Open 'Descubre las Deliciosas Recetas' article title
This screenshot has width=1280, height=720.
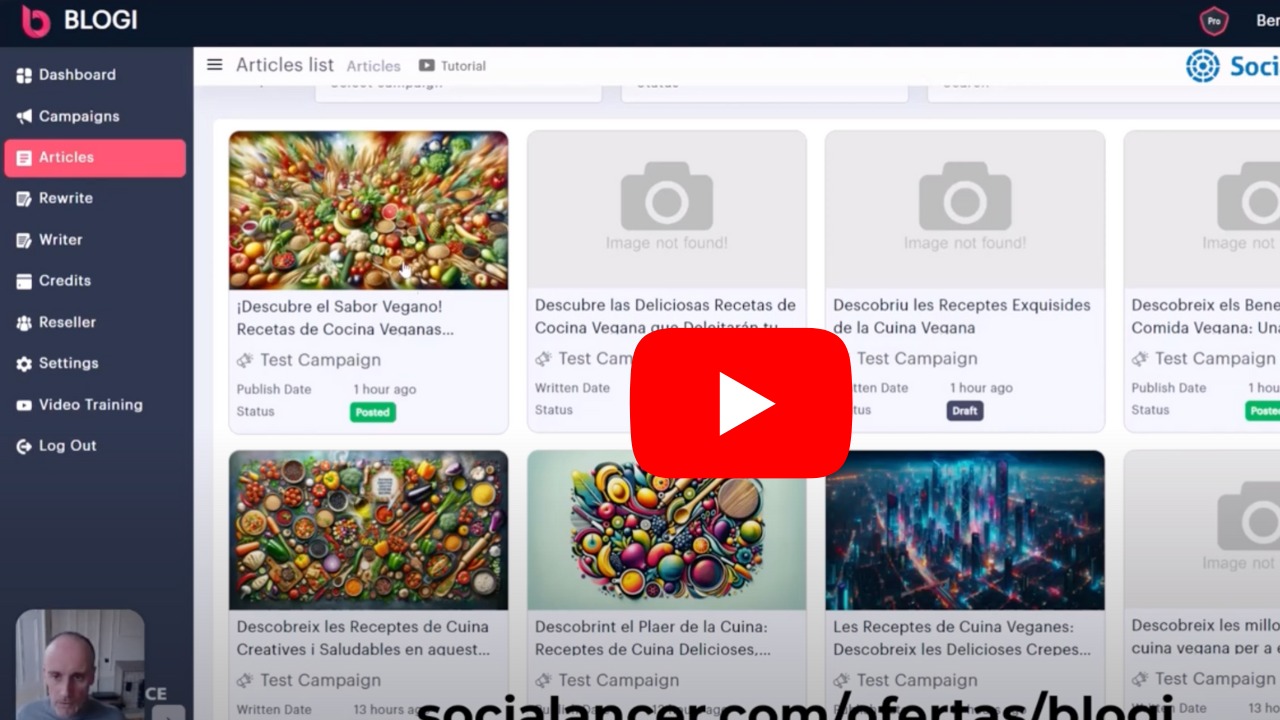665,316
